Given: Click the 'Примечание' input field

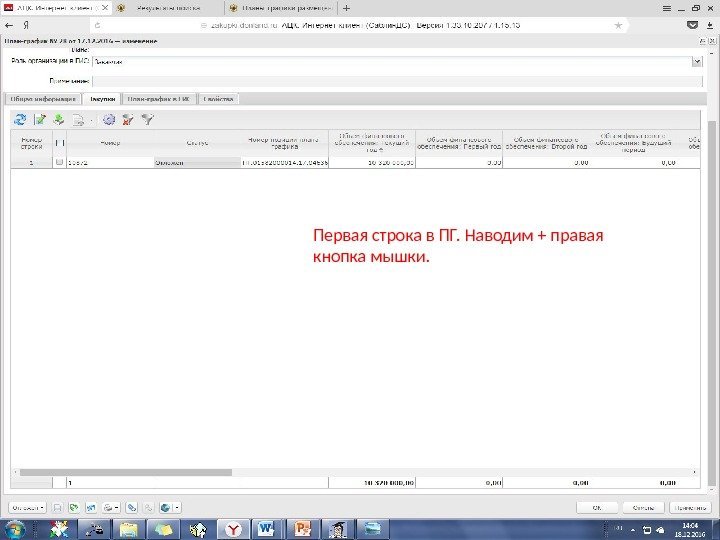Looking at the screenshot, I should pos(397,81).
